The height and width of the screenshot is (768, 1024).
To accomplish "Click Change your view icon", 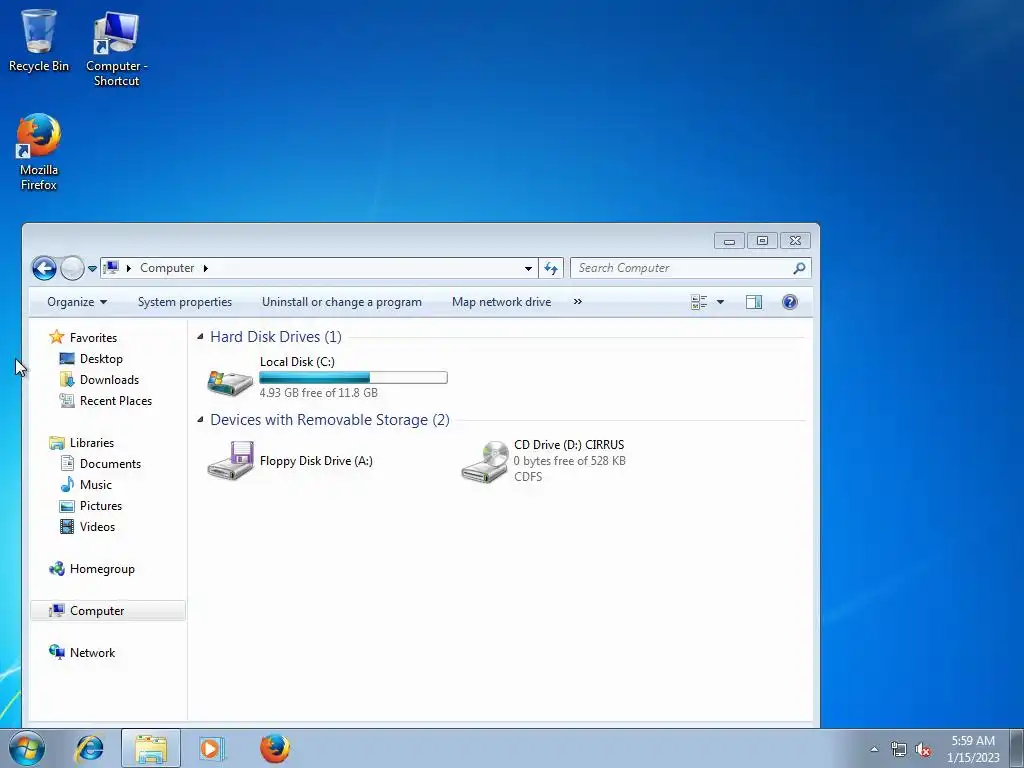I will click(699, 302).
